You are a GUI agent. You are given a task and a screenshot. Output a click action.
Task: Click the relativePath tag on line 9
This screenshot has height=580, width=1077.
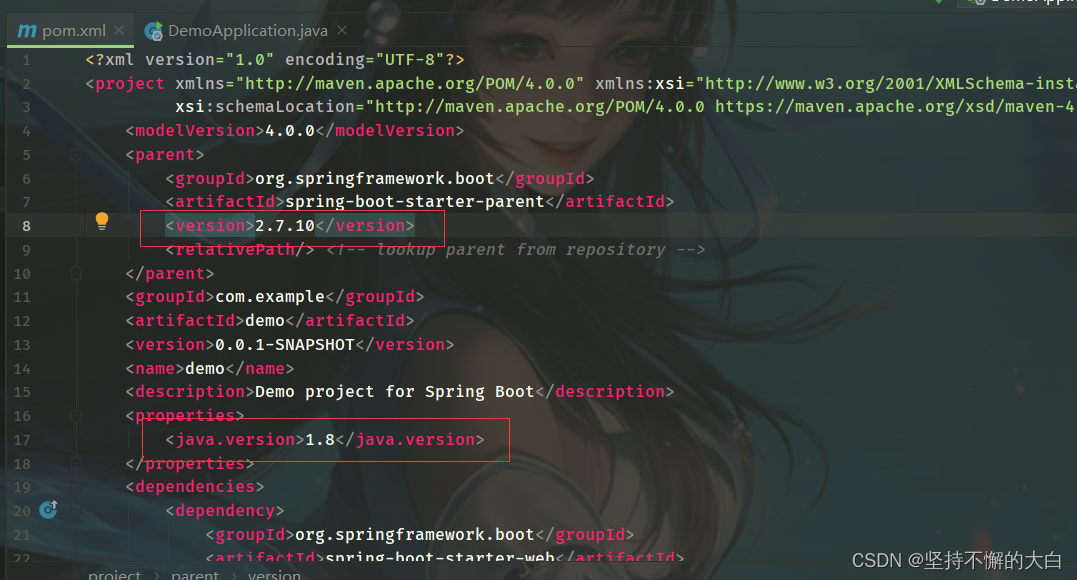(240, 249)
